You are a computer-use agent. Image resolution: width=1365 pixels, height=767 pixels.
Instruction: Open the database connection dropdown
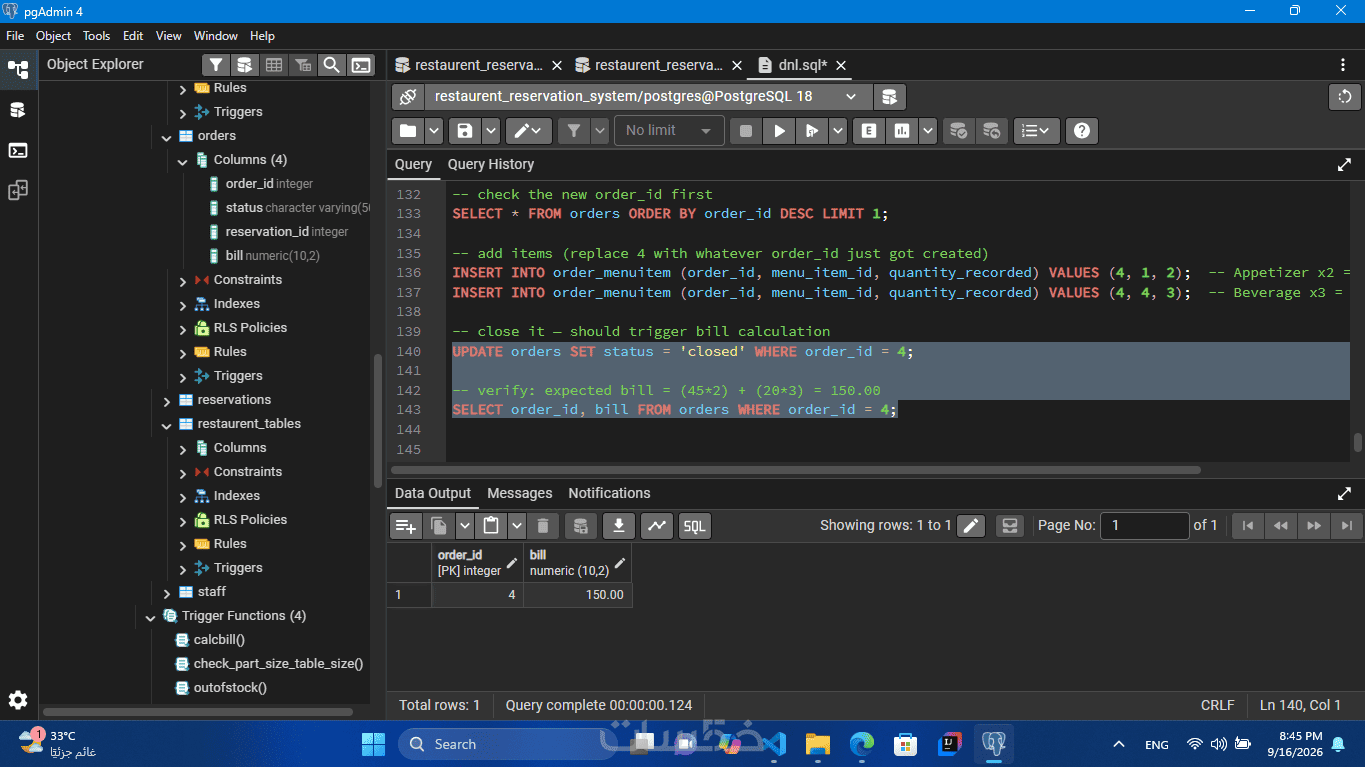tap(647, 97)
